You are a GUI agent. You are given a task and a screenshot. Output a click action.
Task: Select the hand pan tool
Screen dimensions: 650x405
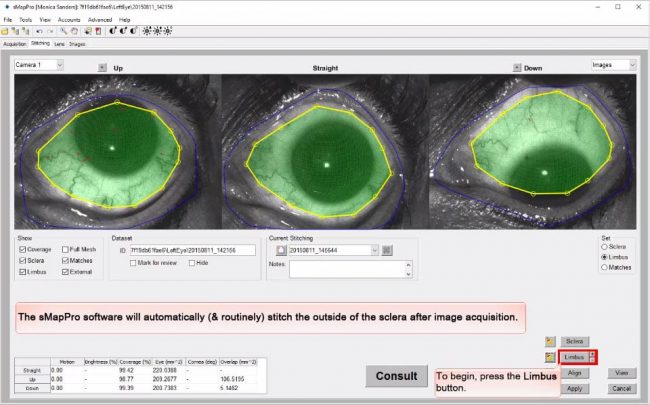pos(72,31)
